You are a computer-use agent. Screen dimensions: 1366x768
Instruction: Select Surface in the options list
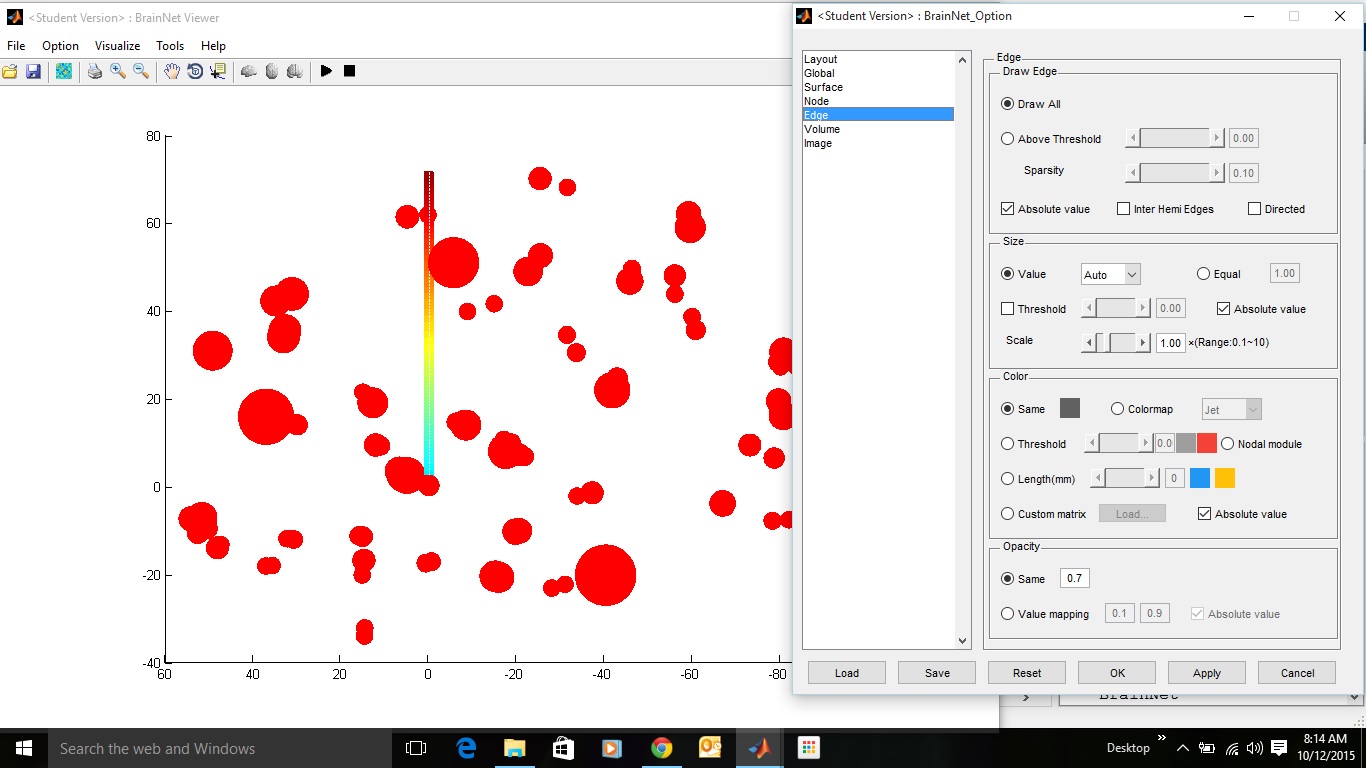click(x=823, y=87)
